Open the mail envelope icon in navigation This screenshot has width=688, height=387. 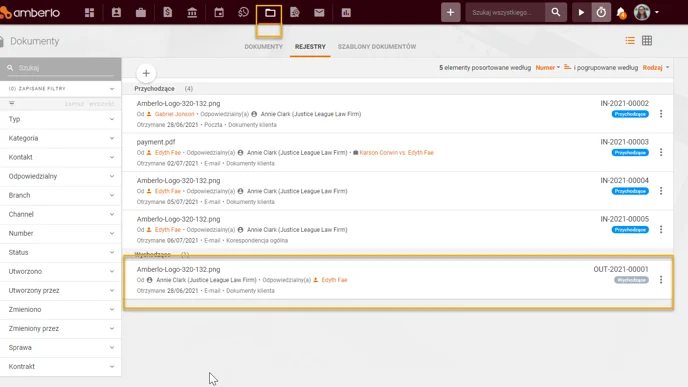point(319,12)
